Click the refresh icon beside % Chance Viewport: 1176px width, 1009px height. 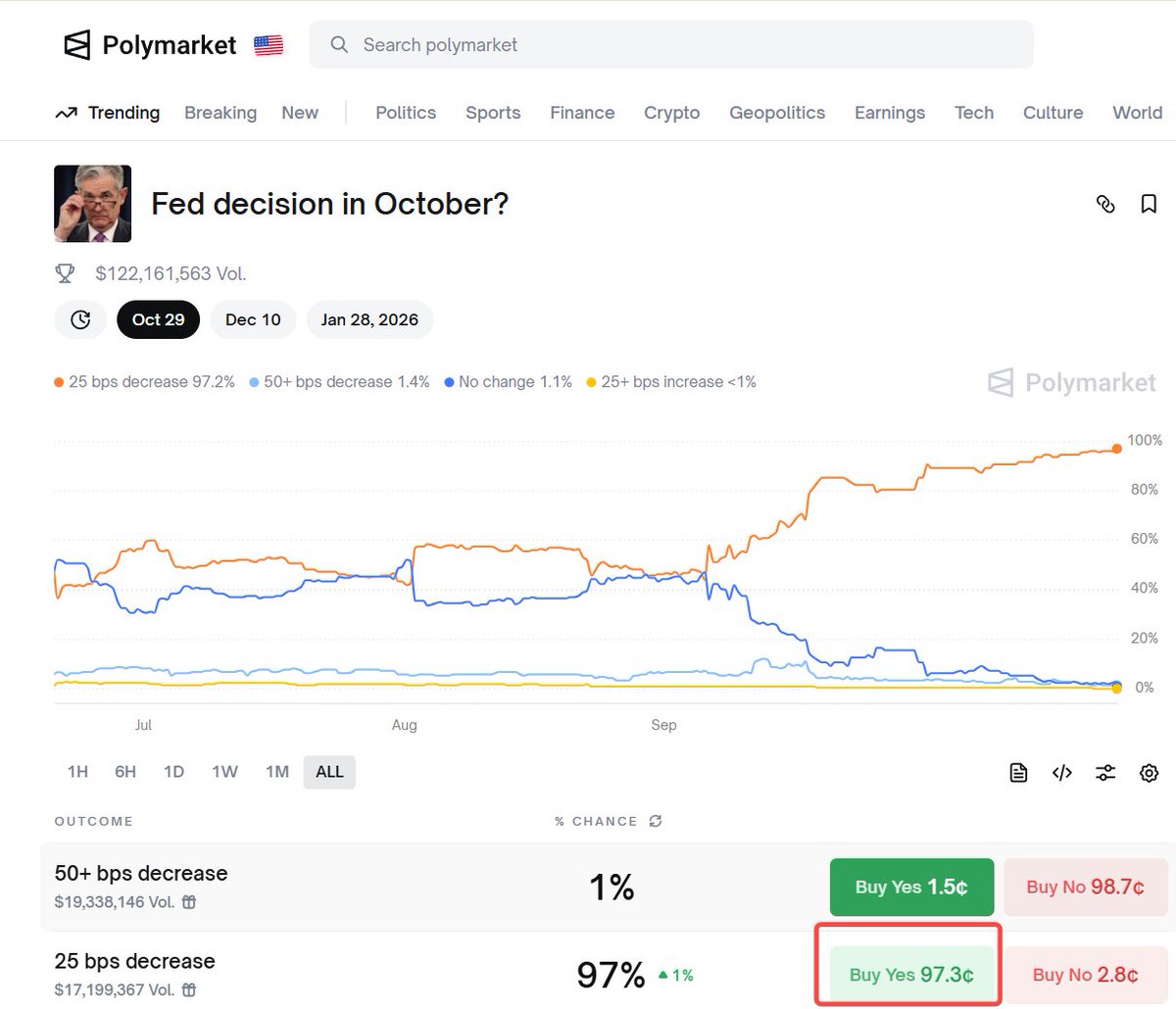(656, 821)
